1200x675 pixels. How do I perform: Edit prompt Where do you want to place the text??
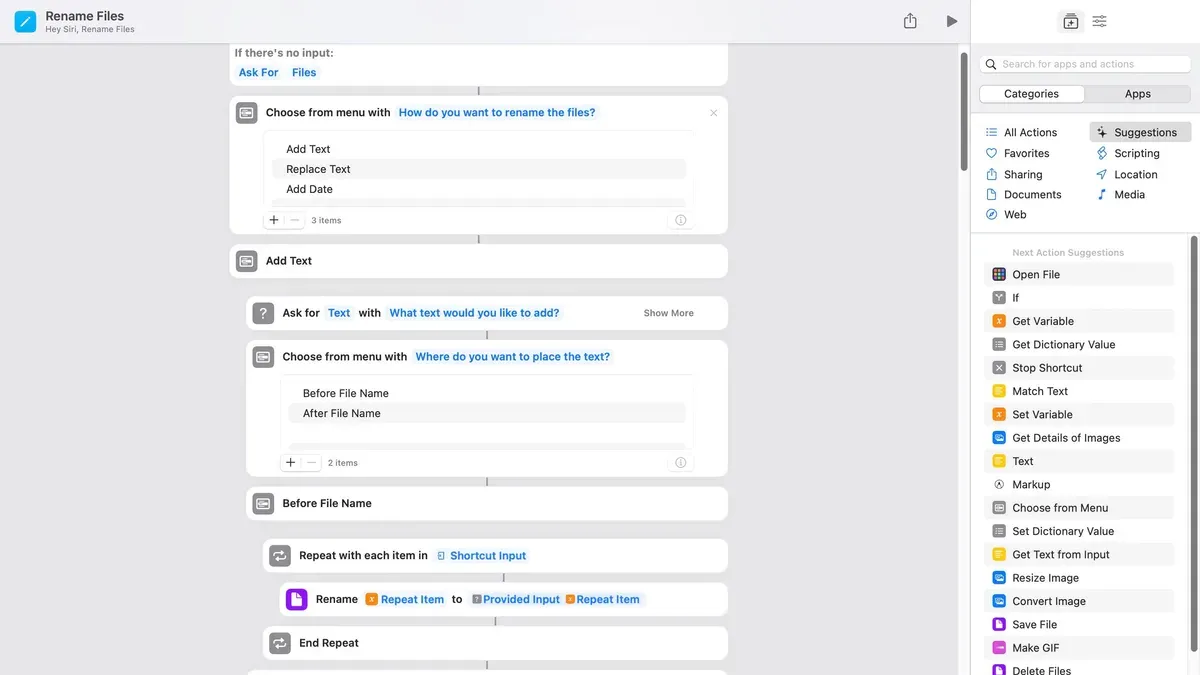point(512,357)
